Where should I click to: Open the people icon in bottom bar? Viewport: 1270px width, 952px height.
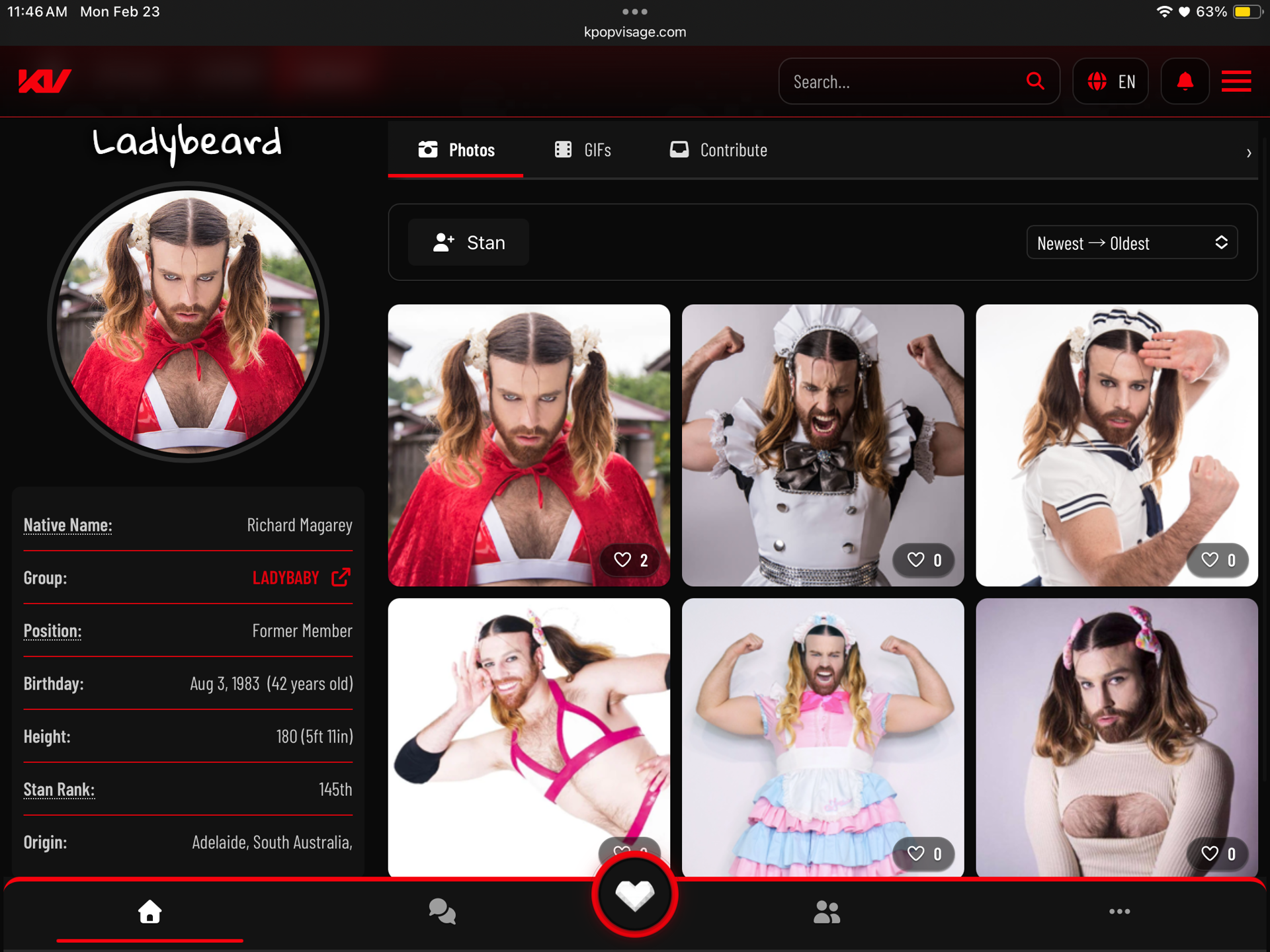point(826,912)
